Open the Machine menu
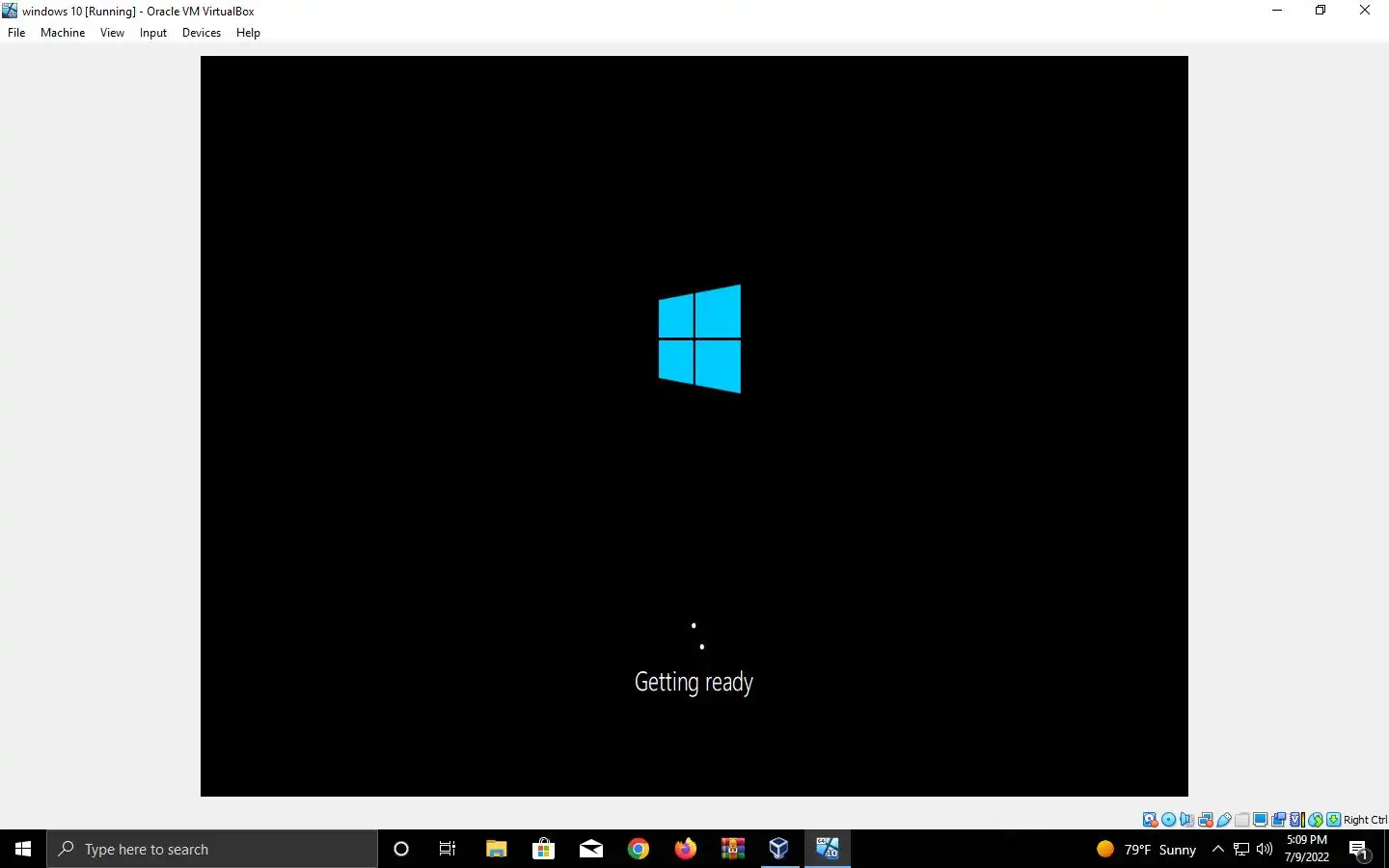The width and height of the screenshot is (1389, 868). coord(63,33)
